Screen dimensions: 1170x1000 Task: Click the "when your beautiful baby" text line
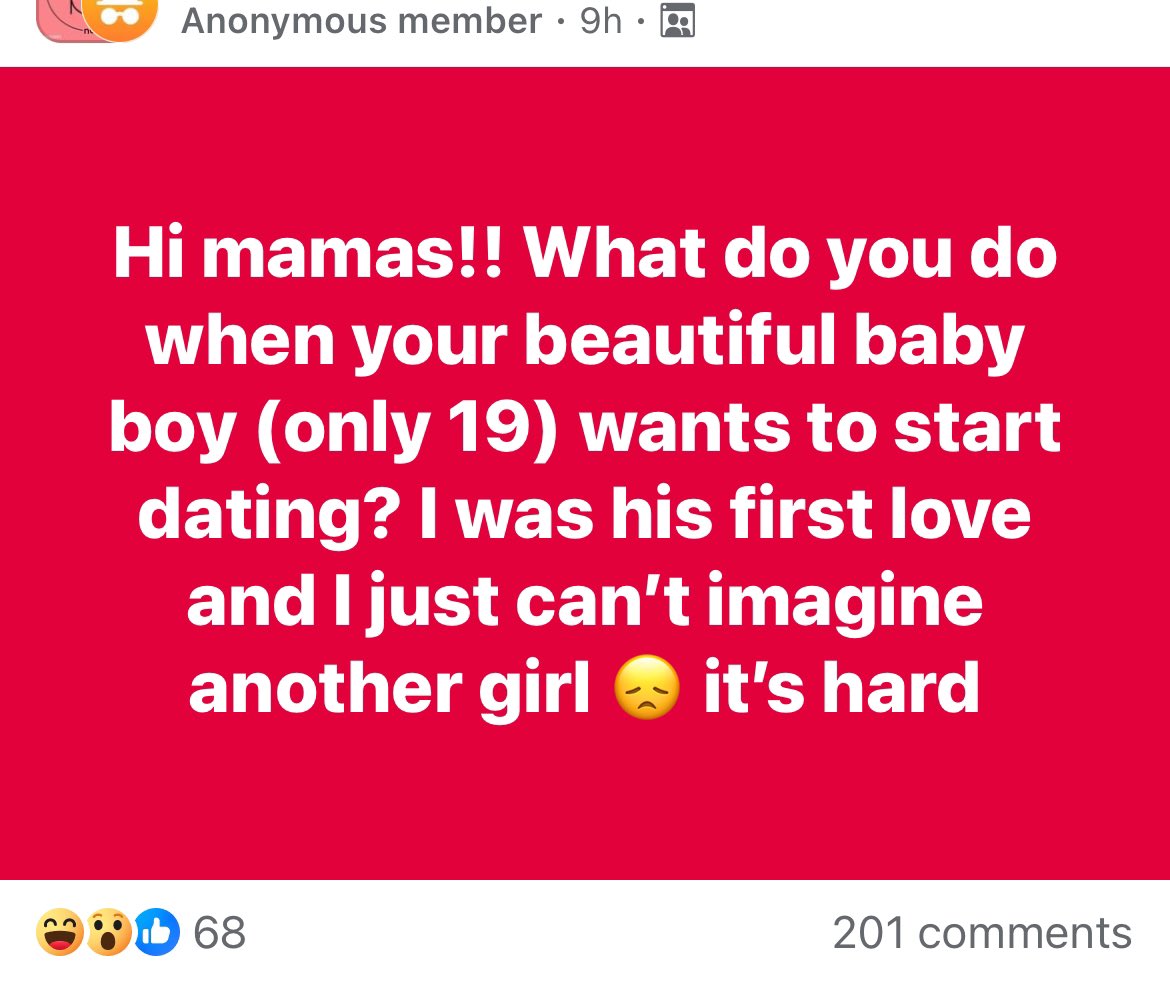[x=584, y=341]
